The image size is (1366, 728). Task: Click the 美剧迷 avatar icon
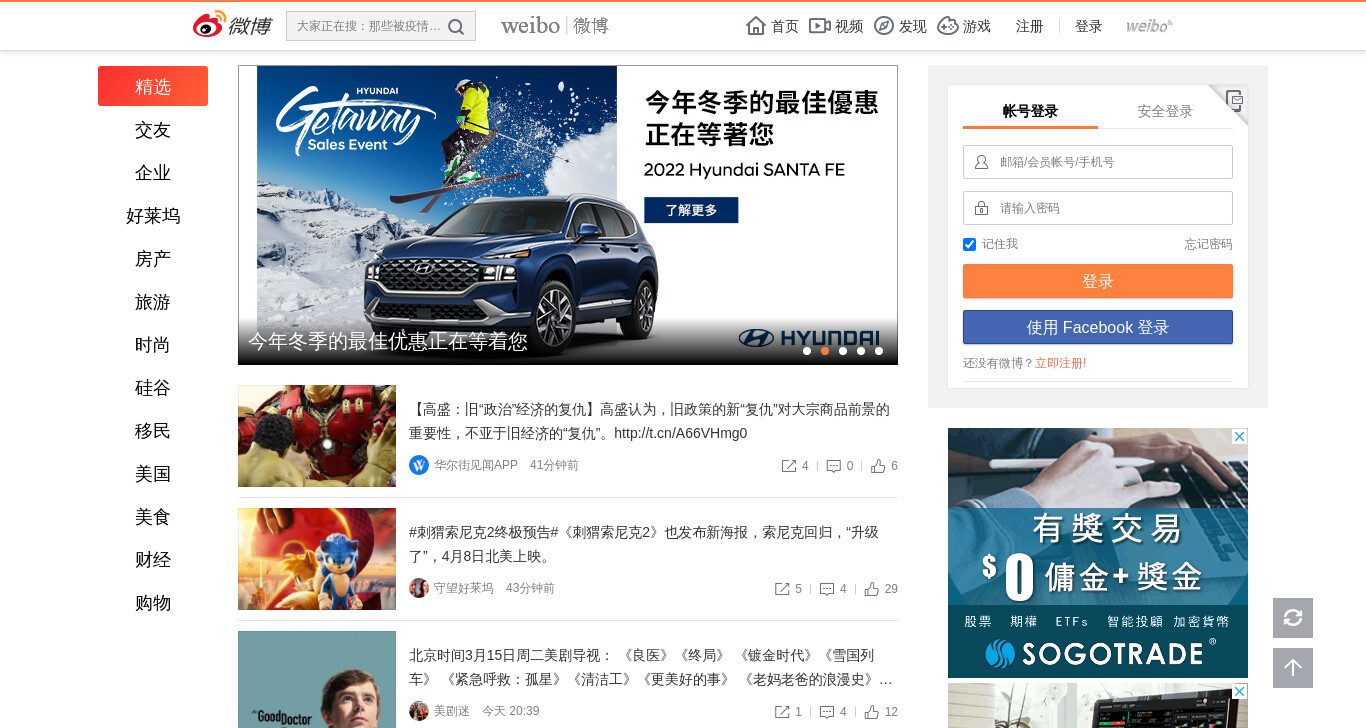pyautogui.click(x=419, y=711)
